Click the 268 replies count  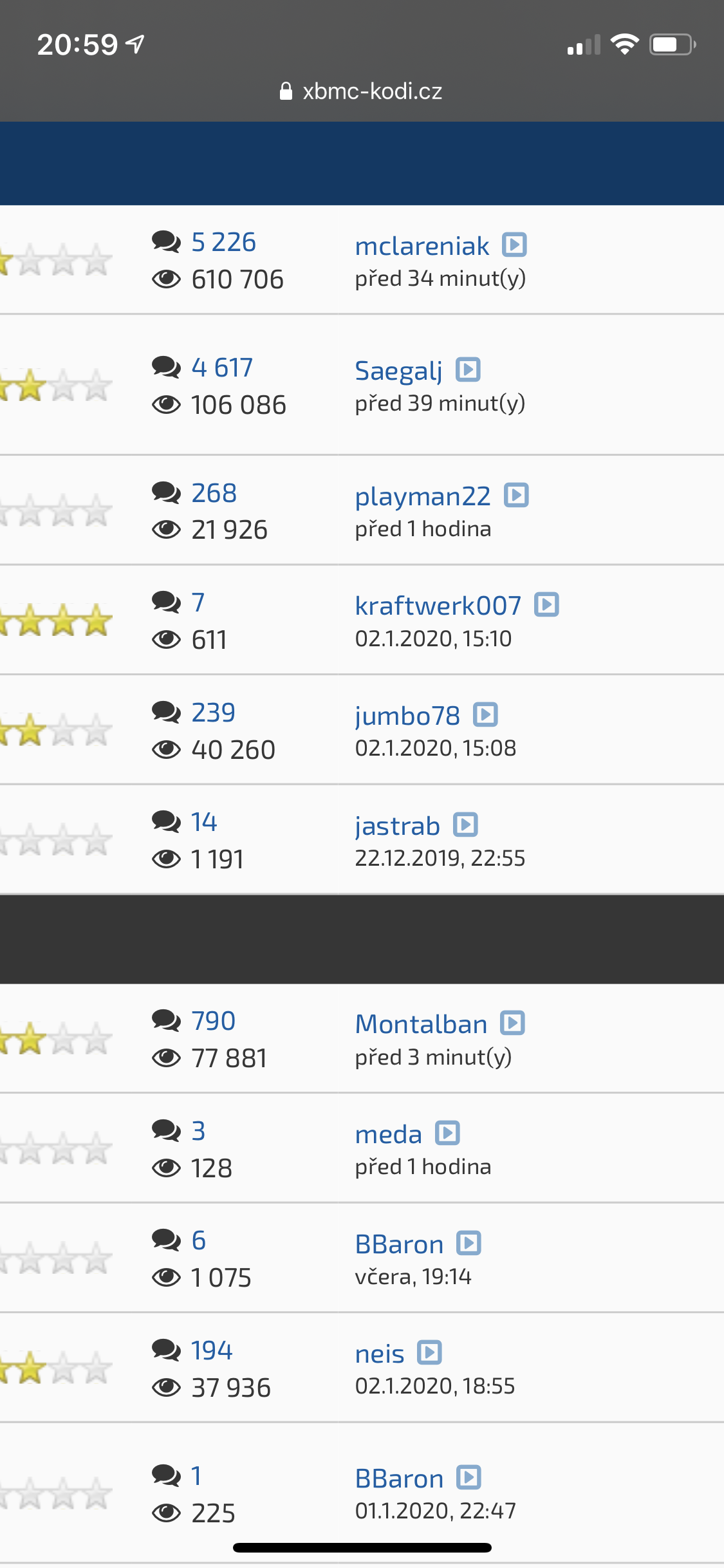tap(214, 493)
